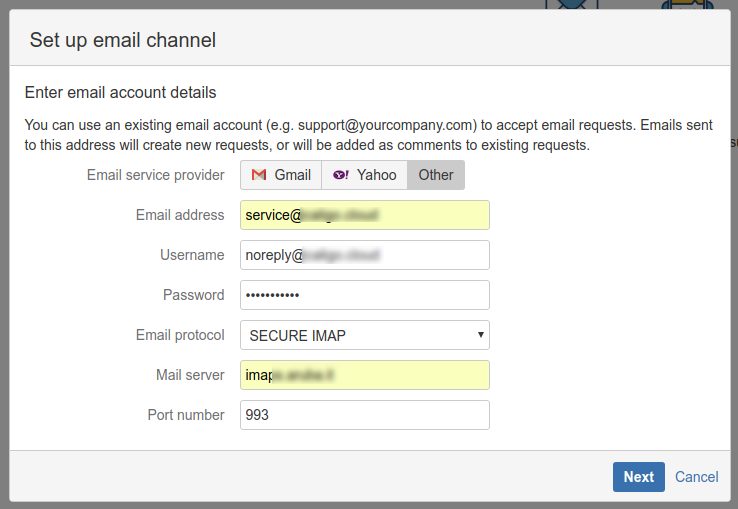Focus the Email address input field
The height and width of the screenshot is (509, 738).
pyautogui.click(x=364, y=215)
